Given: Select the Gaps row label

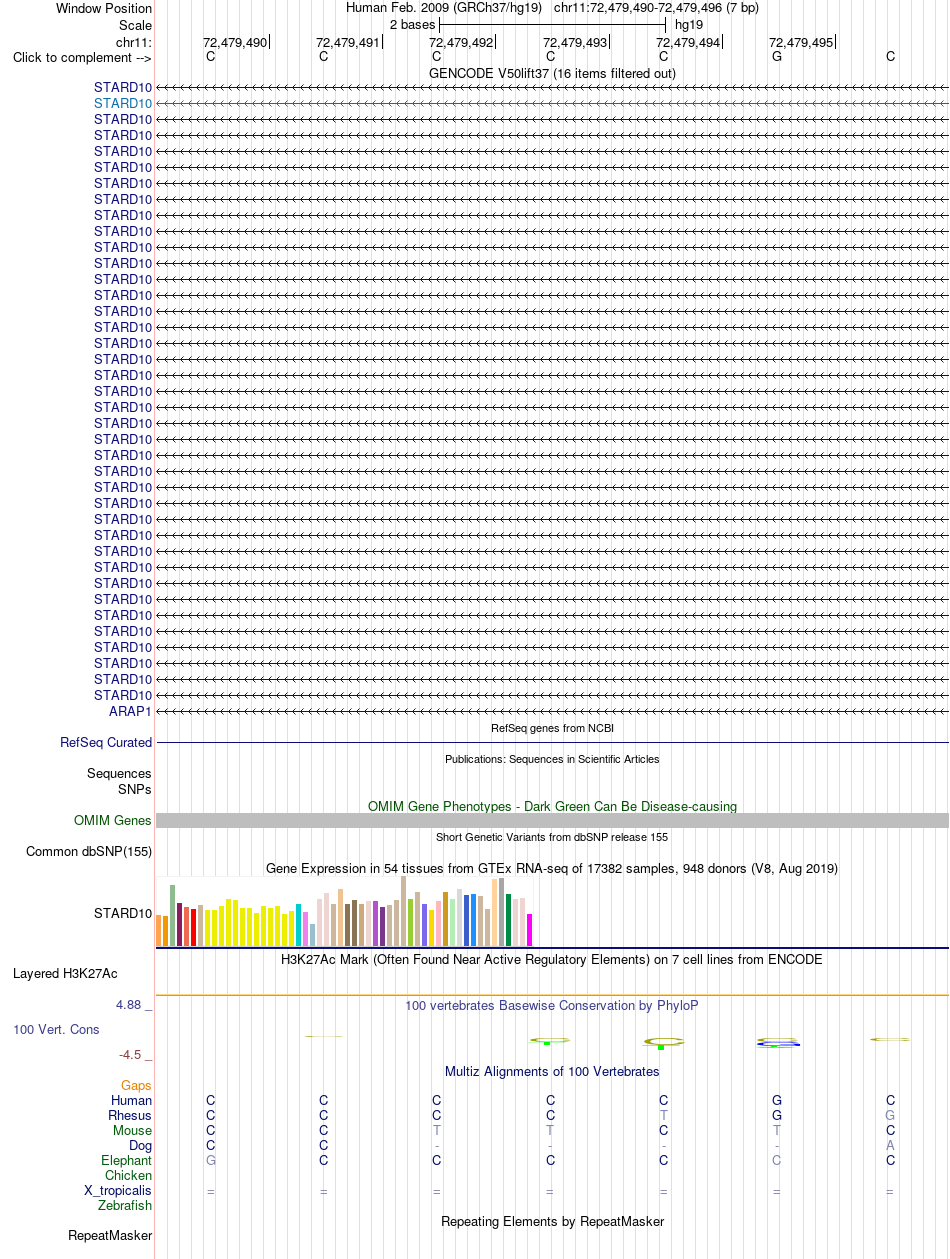Looking at the screenshot, I should [137, 1085].
